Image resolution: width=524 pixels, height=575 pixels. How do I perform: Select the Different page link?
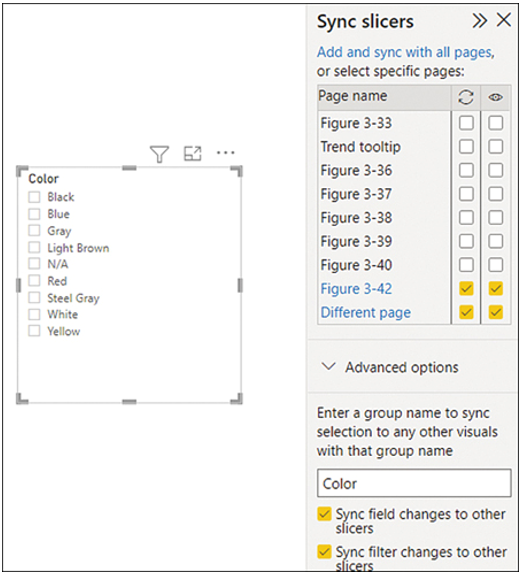(x=366, y=312)
